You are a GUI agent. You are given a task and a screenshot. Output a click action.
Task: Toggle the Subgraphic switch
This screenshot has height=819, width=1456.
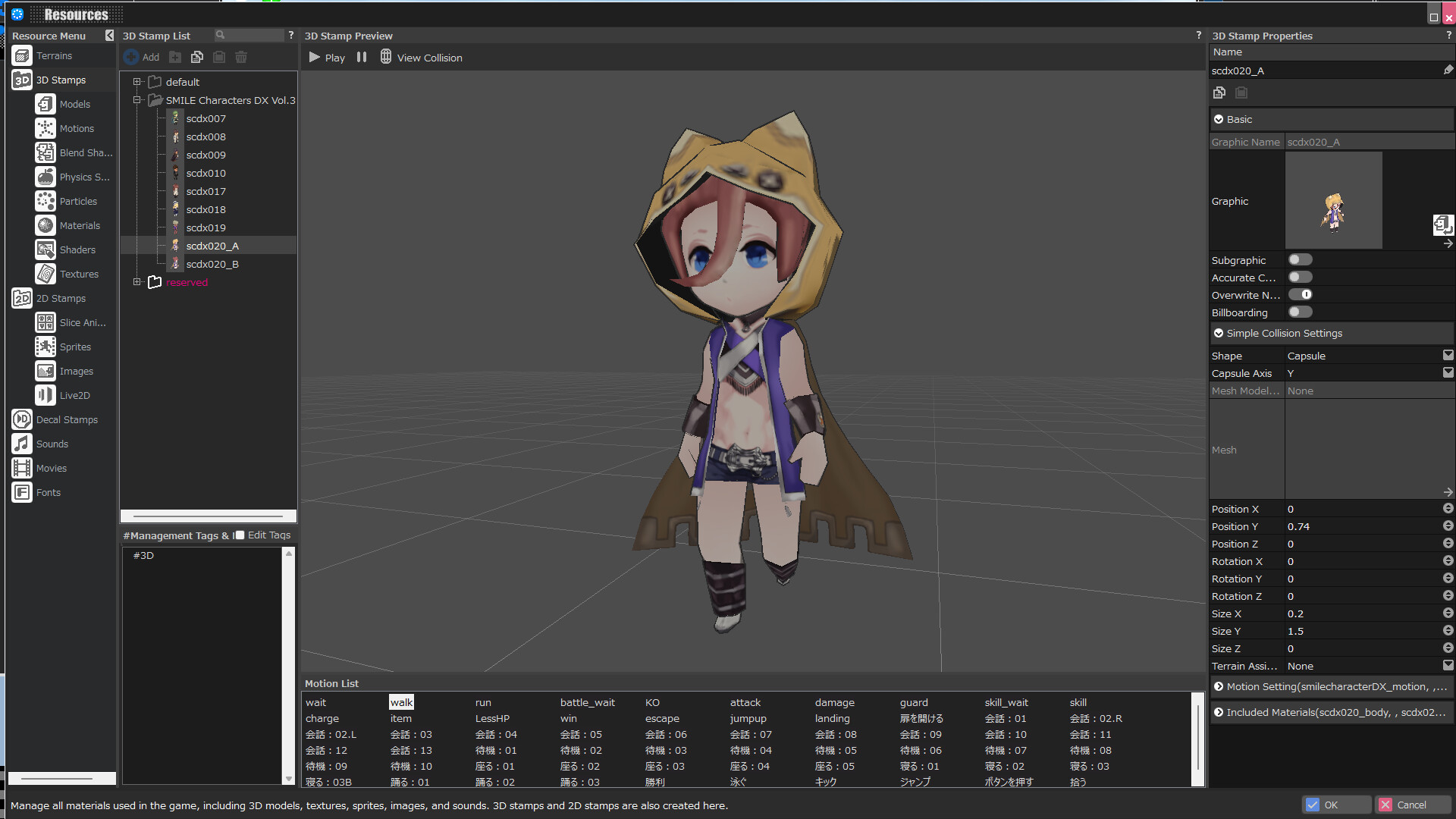(1300, 260)
